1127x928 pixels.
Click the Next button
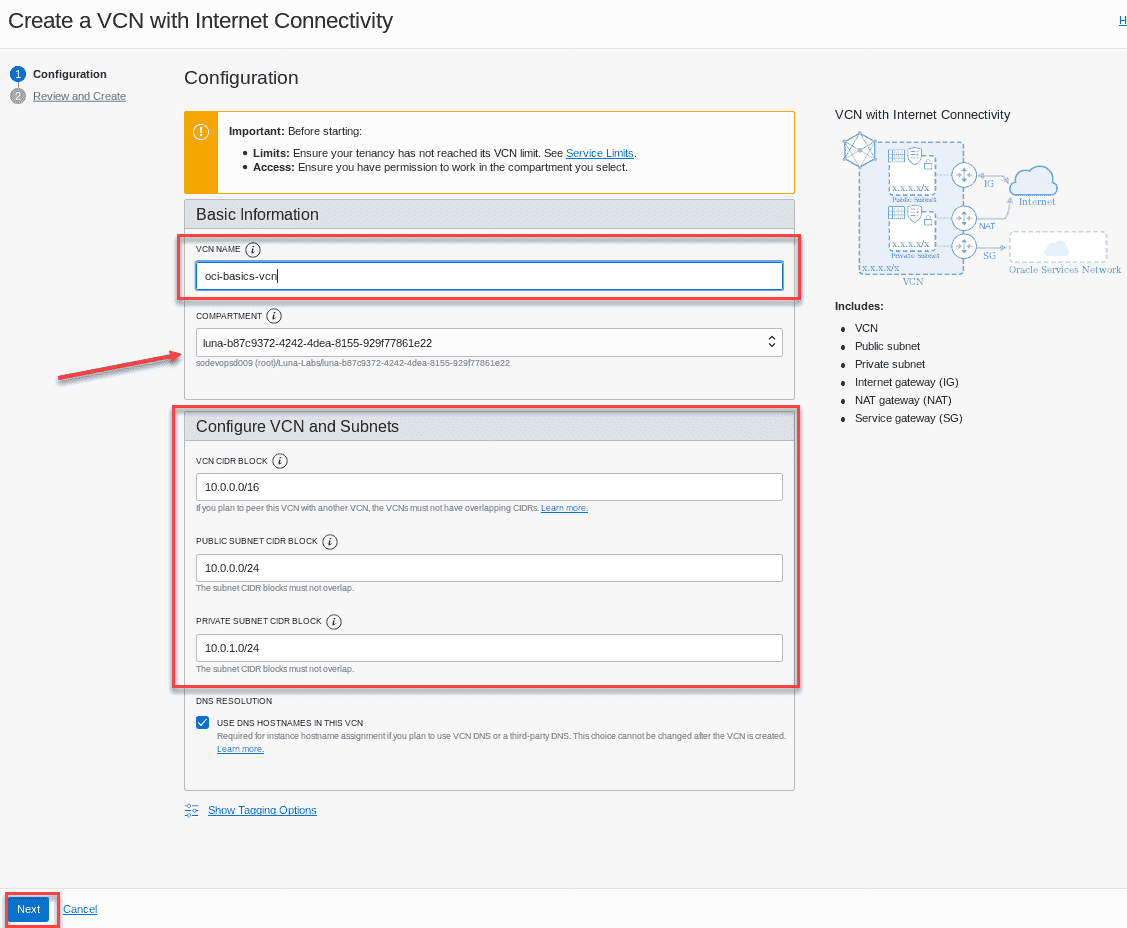[x=28, y=909]
